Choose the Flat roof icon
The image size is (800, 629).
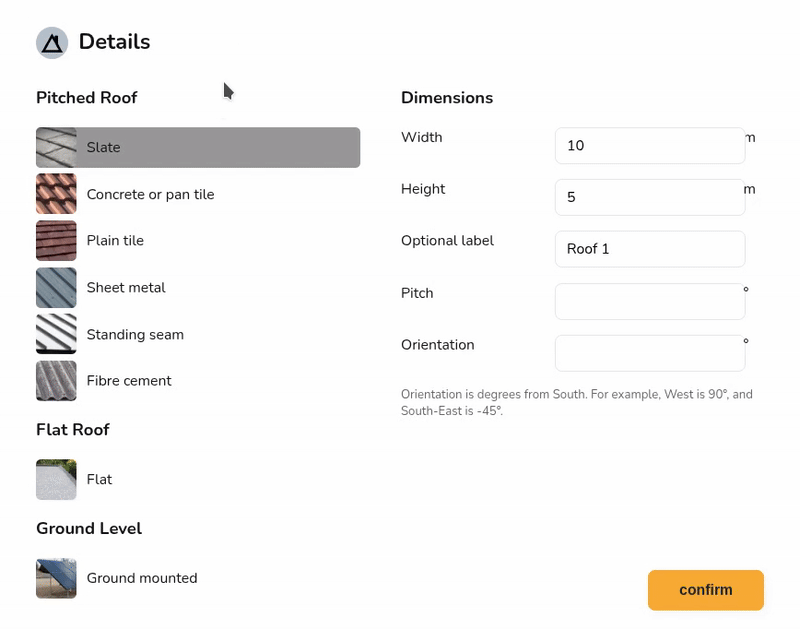coord(56,480)
